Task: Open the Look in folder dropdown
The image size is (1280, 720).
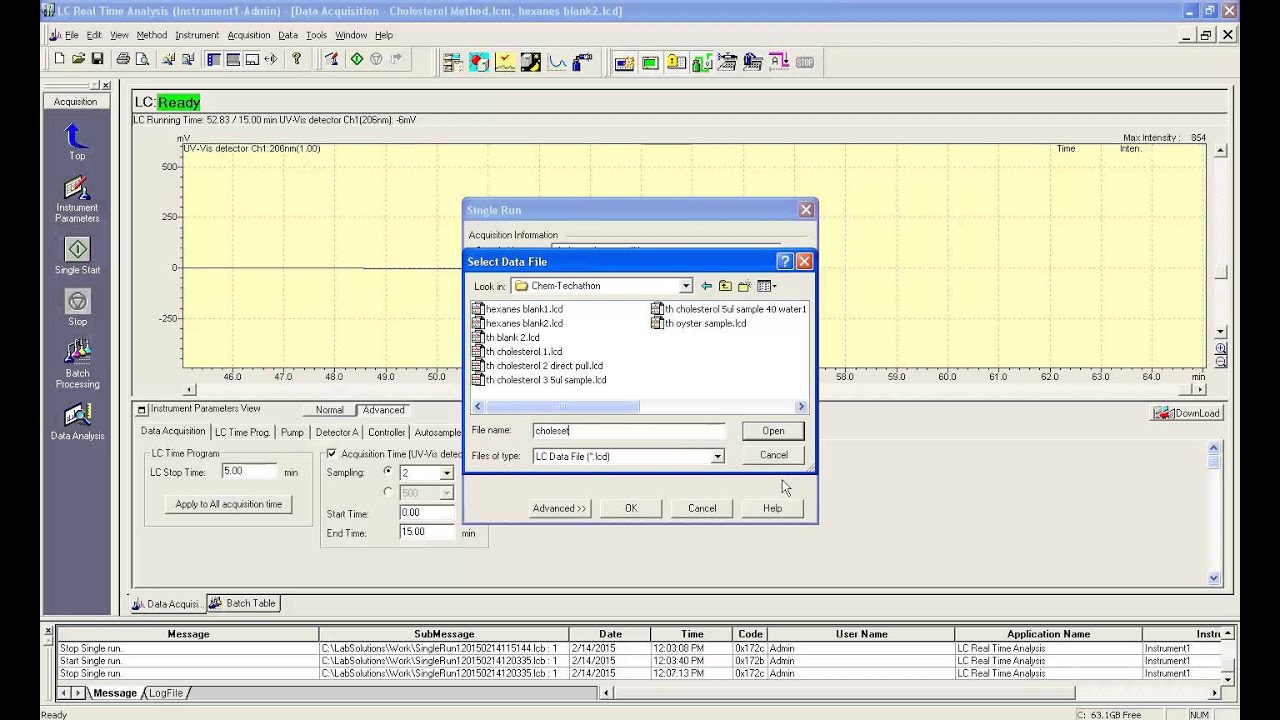Action: [x=685, y=286]
